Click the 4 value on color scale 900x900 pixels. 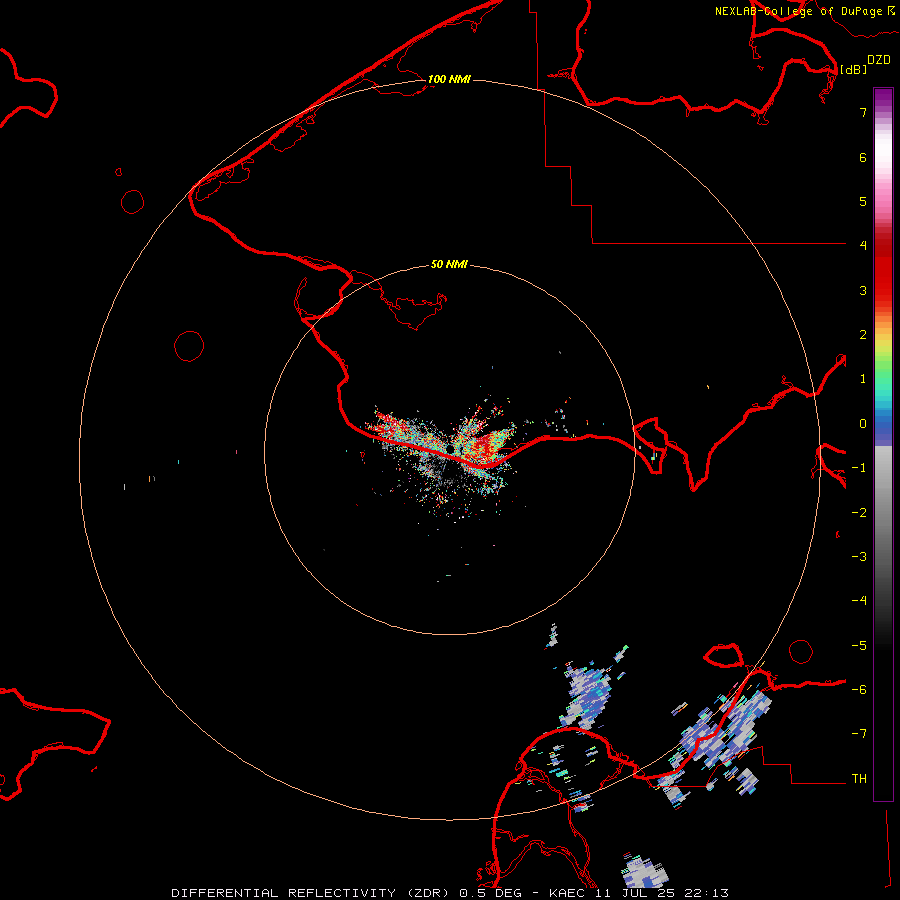(x=863, y=246)
